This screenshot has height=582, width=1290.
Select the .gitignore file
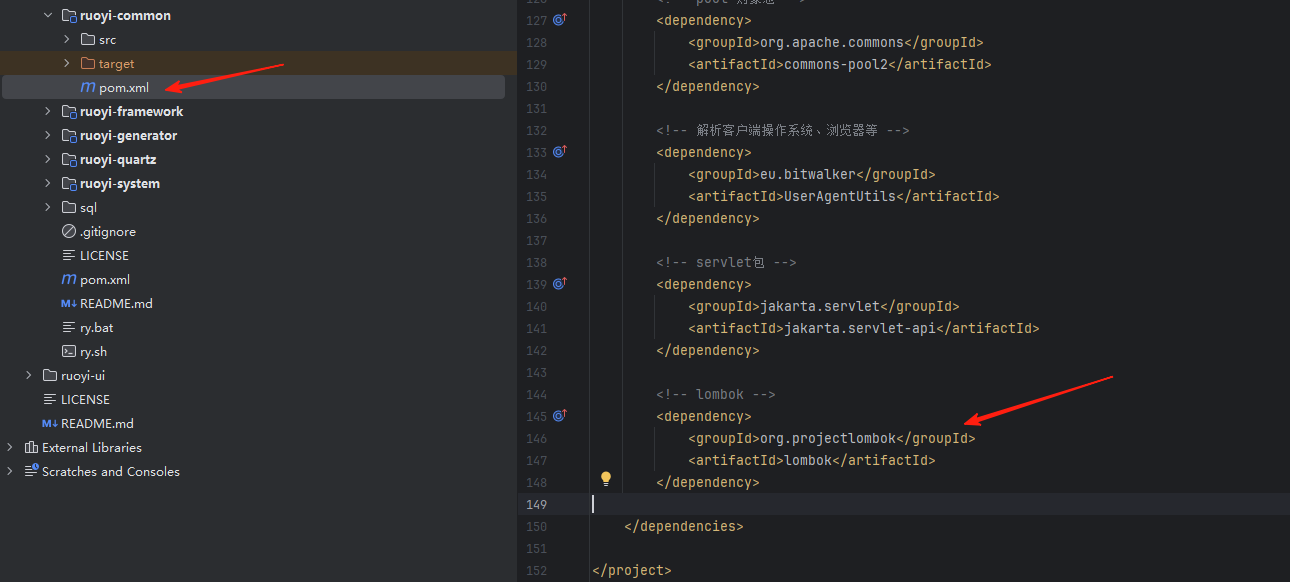[x=108, y=231]
